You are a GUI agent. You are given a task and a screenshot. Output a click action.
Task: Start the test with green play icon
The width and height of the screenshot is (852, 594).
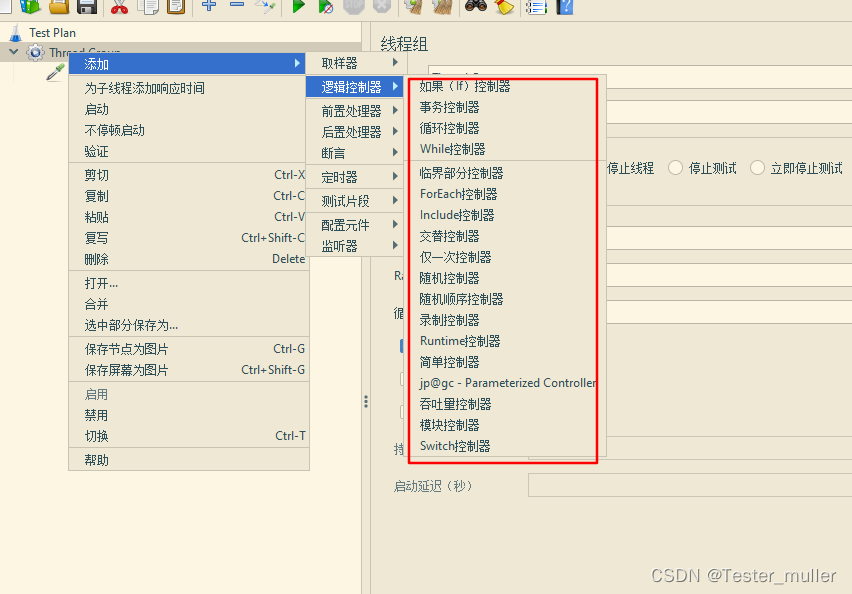(298, 5)
